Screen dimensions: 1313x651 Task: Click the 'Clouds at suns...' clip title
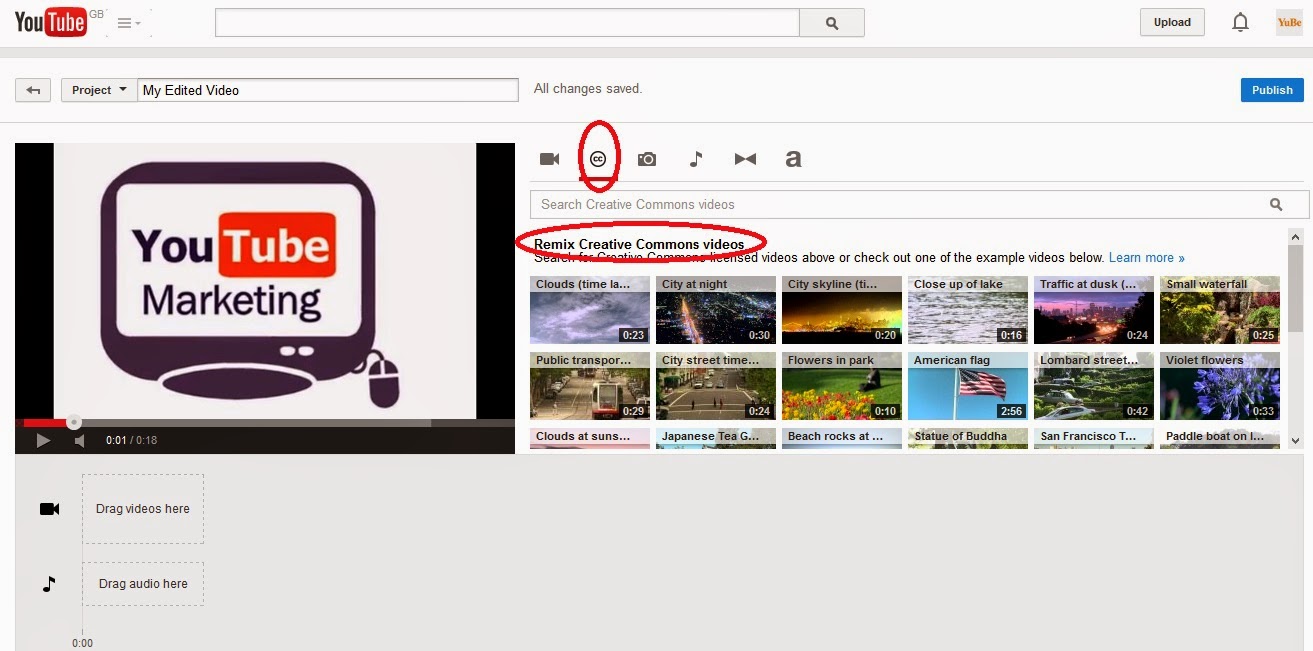tap(583, 436)
